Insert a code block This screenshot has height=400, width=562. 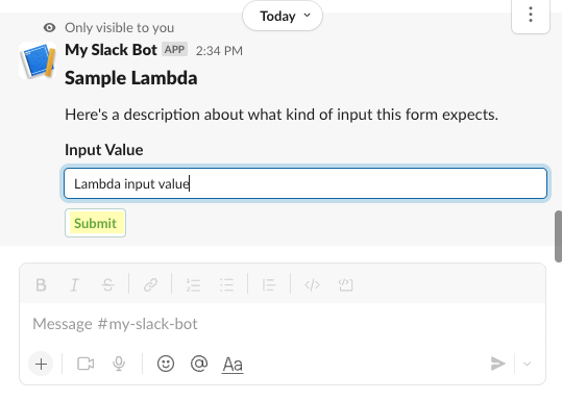(x=346, y=285)
